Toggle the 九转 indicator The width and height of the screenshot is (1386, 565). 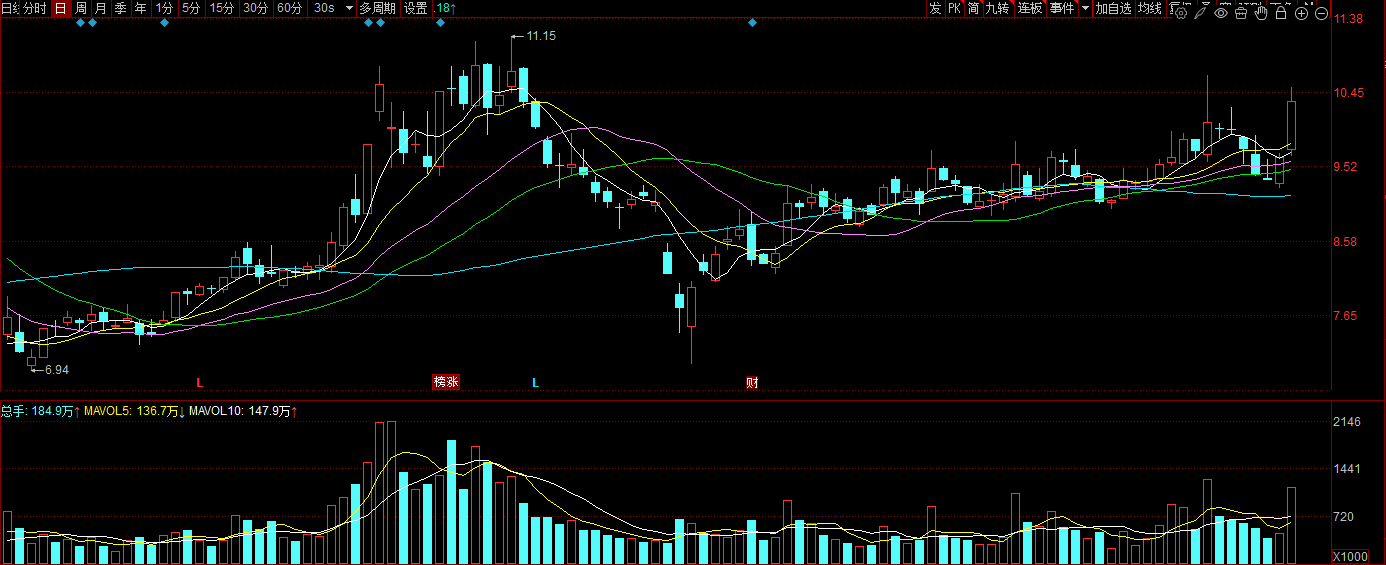(997, 8)
